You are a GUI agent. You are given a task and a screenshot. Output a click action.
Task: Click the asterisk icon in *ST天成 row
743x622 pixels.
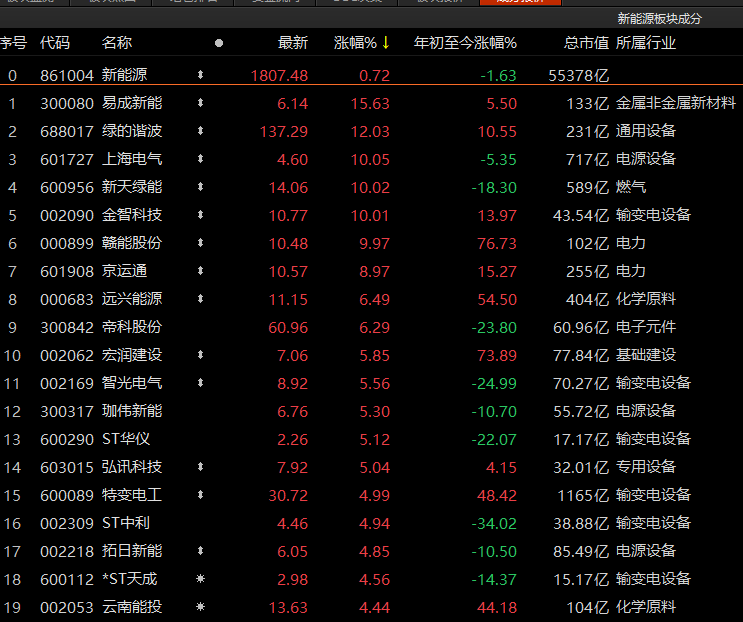click(x=200, y=579)
